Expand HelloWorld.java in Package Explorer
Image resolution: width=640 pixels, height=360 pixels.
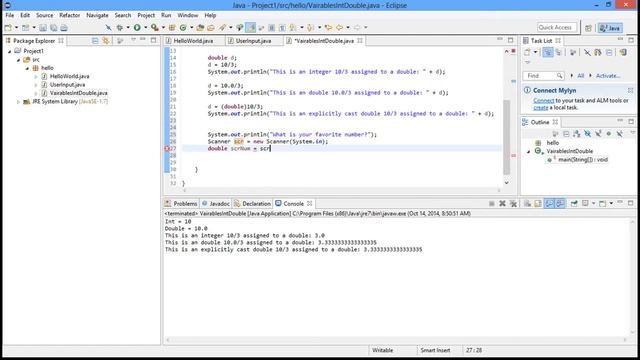36,76
